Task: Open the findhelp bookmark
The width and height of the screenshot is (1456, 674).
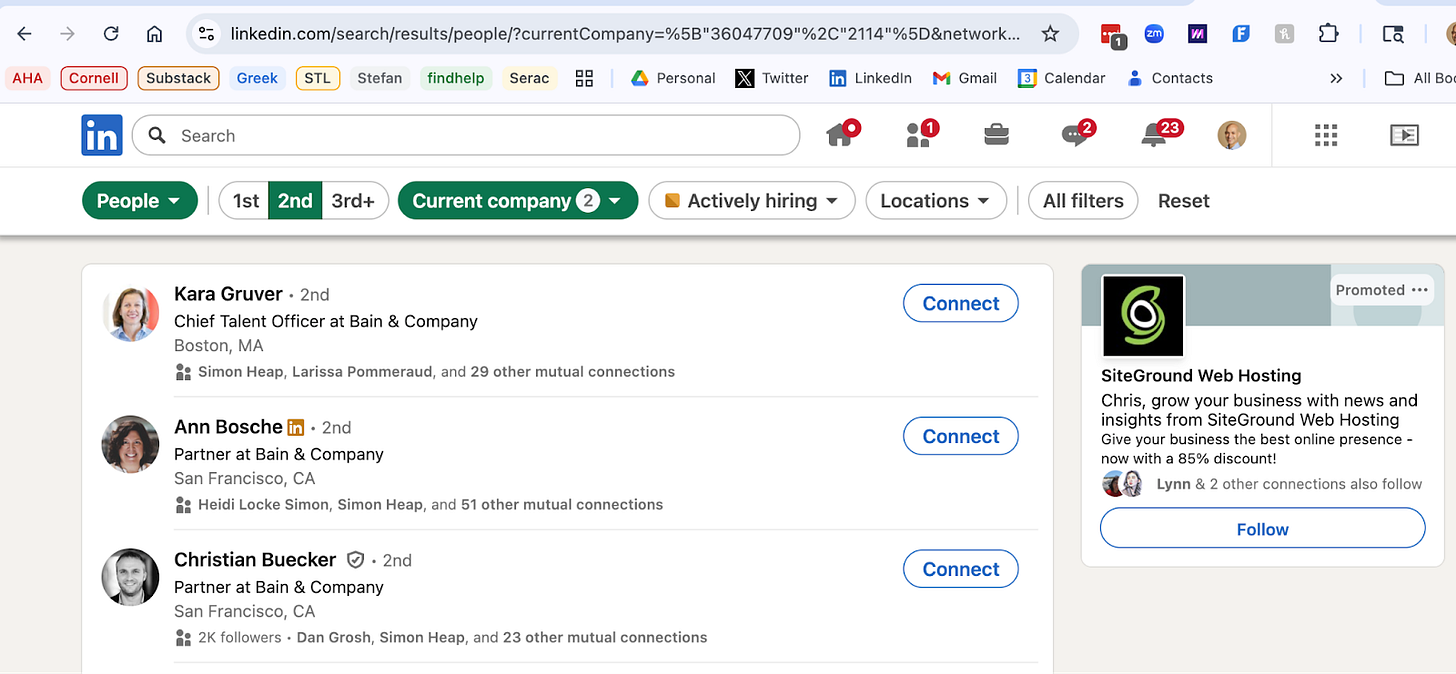Action: pos(456,78)
